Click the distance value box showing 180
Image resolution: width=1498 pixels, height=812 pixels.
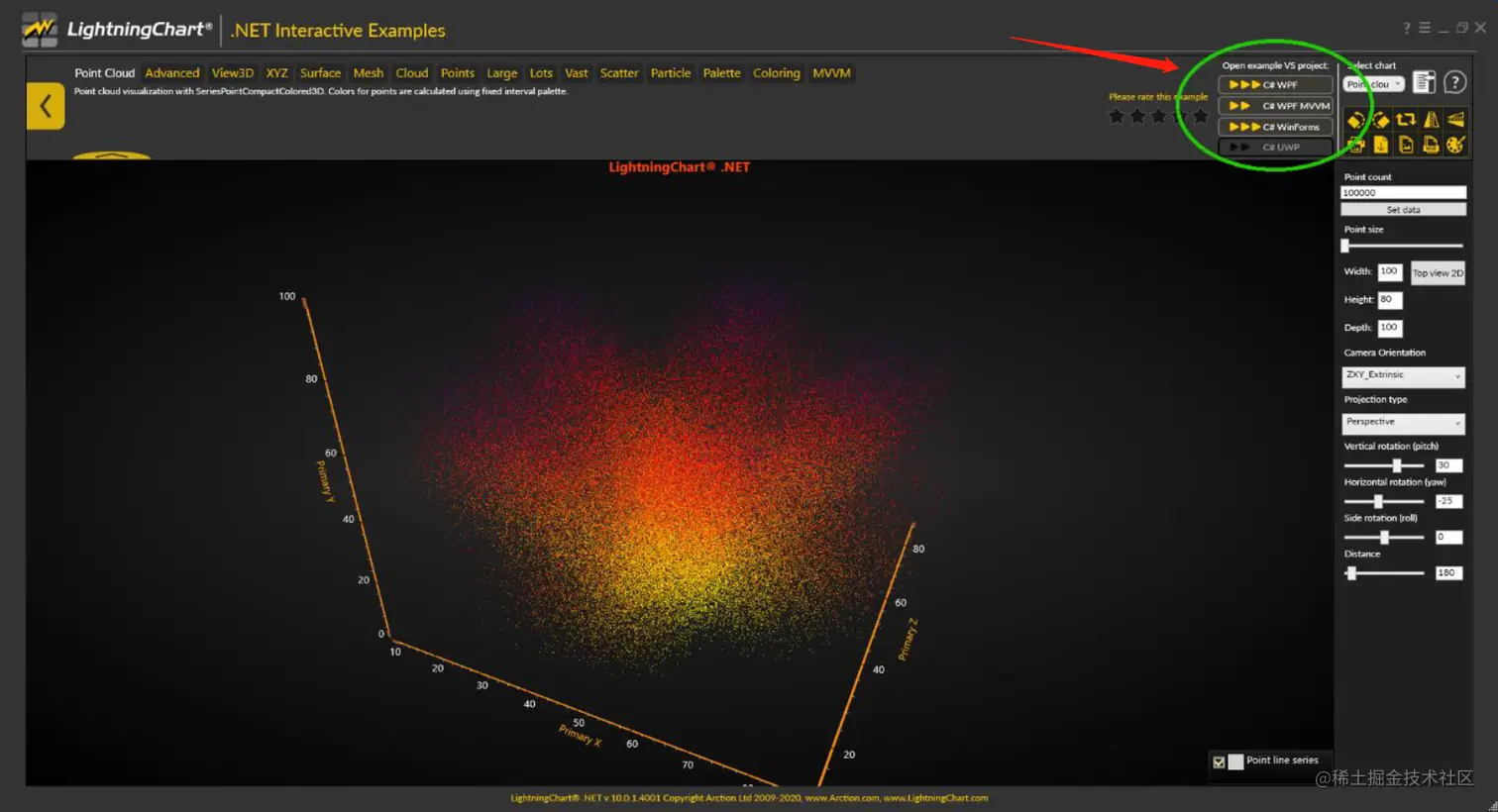click(x=1448, y=573)
